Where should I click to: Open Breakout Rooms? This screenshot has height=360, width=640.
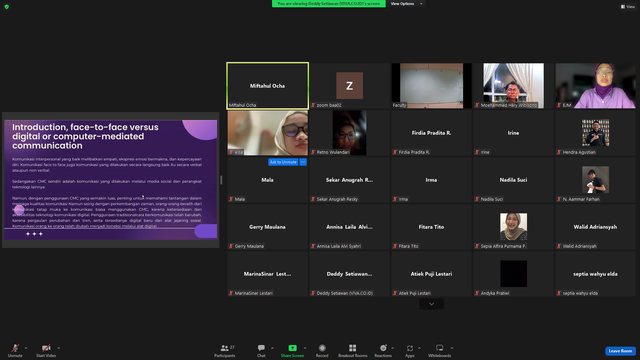(x=353, y=350)
